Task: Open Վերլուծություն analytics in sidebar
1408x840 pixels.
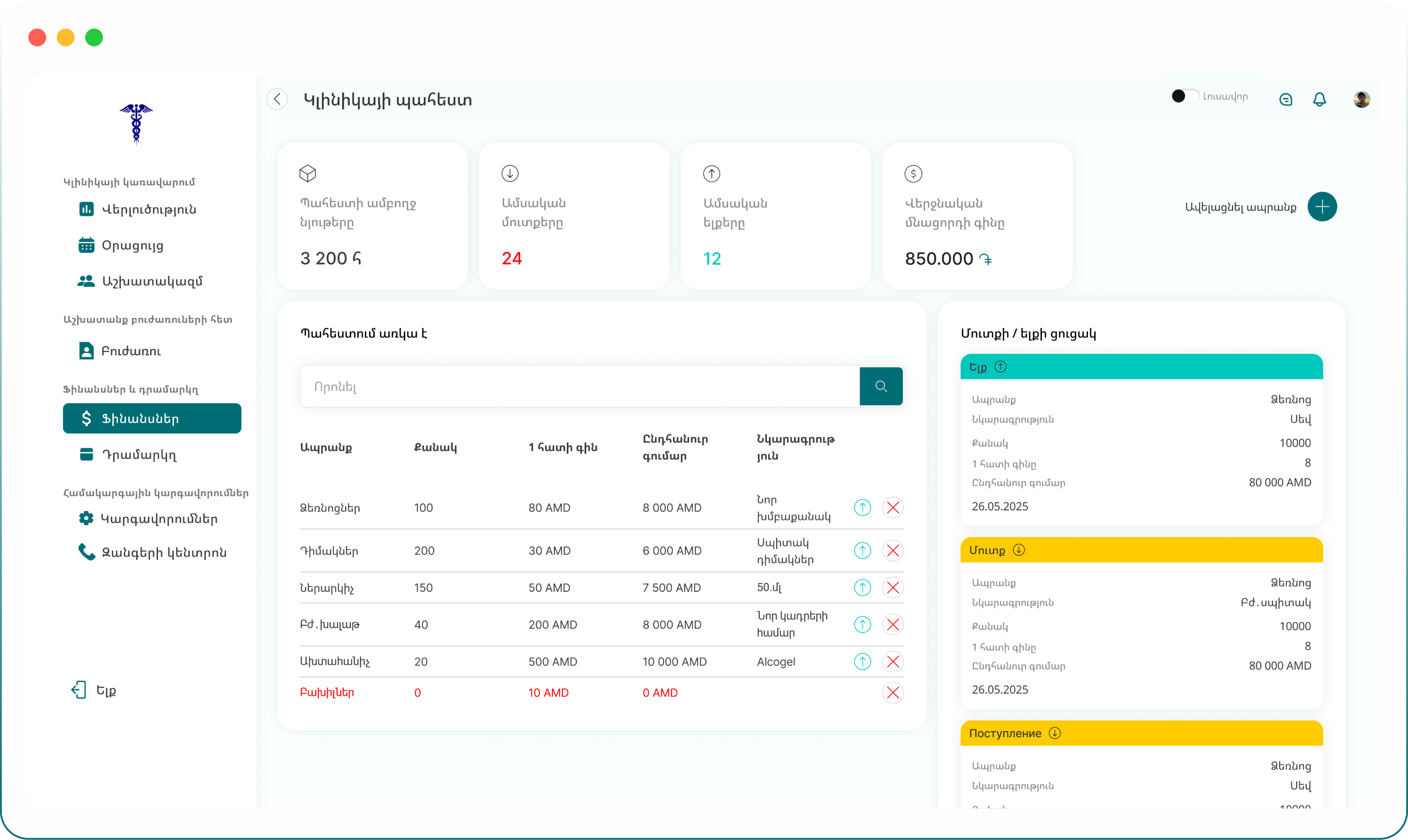Action: pos(148,209)
